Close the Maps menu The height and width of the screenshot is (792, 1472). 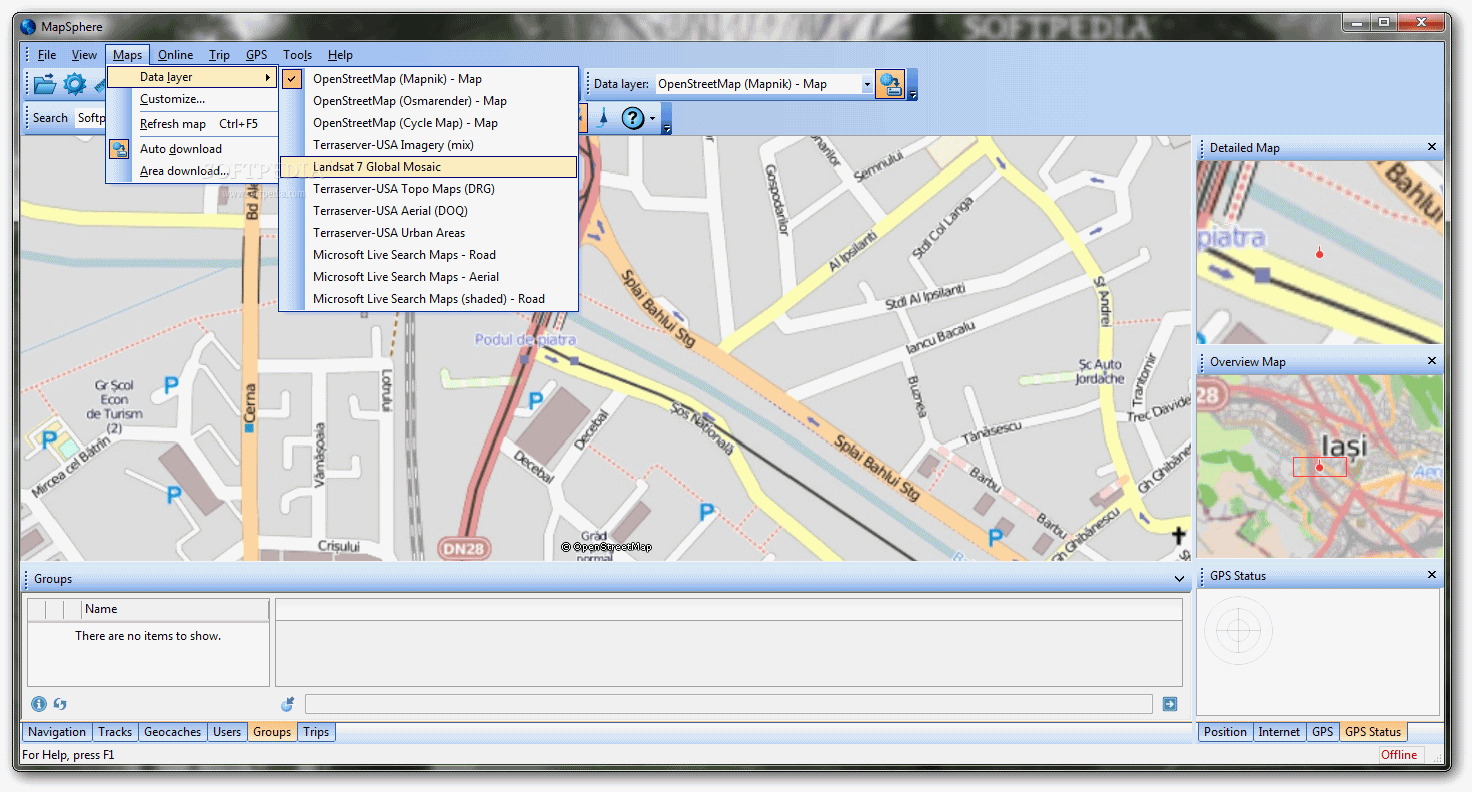[127, 55]
